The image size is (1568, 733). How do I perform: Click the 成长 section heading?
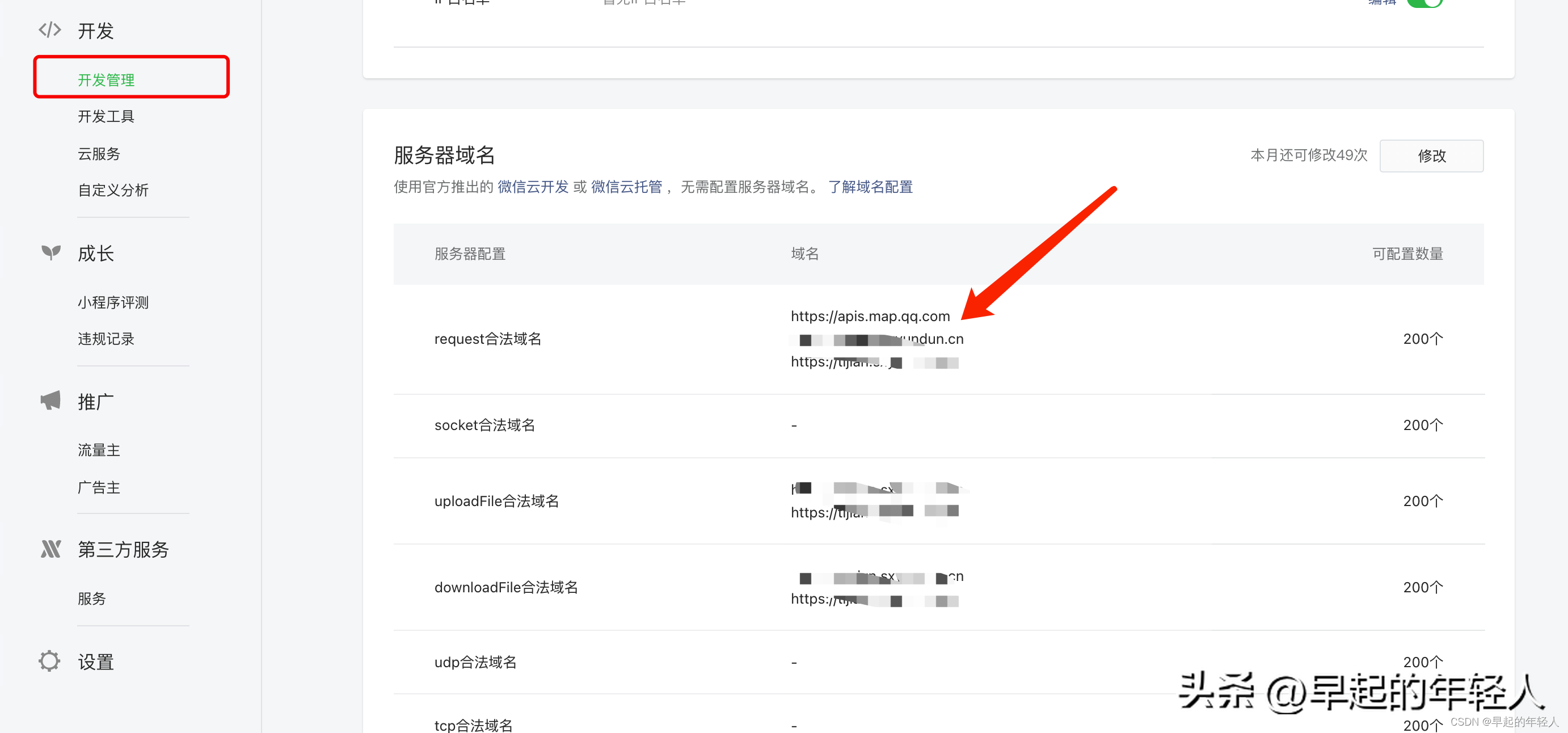point(95,253)
